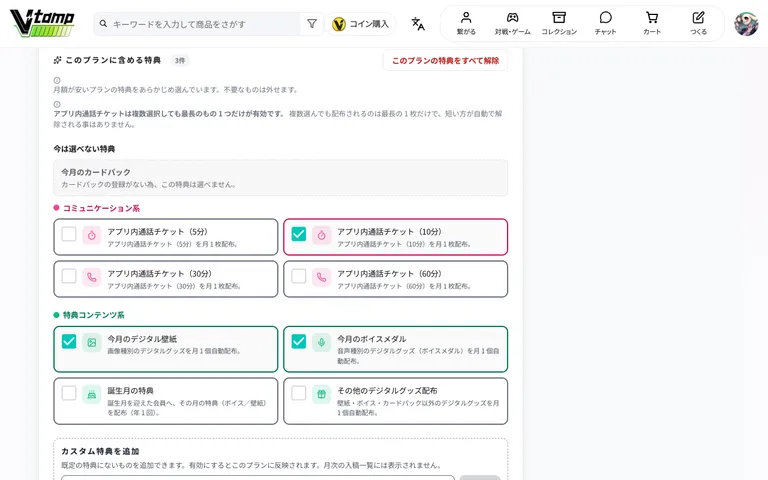Image resolution: width=768 pixels, height=480 pixels.
Task: Uncheck the 10分 call ticket checkbox
Action: [x=299, y=234]
